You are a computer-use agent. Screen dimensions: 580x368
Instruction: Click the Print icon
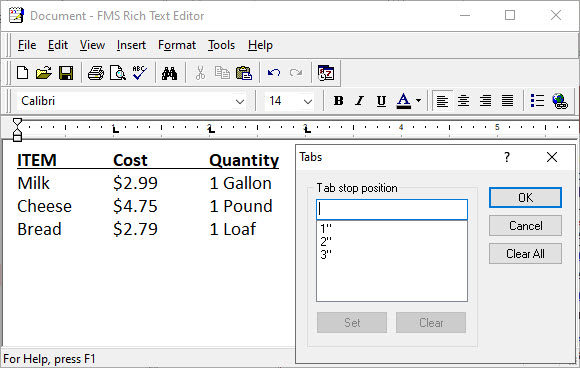[x=96, y=72]
